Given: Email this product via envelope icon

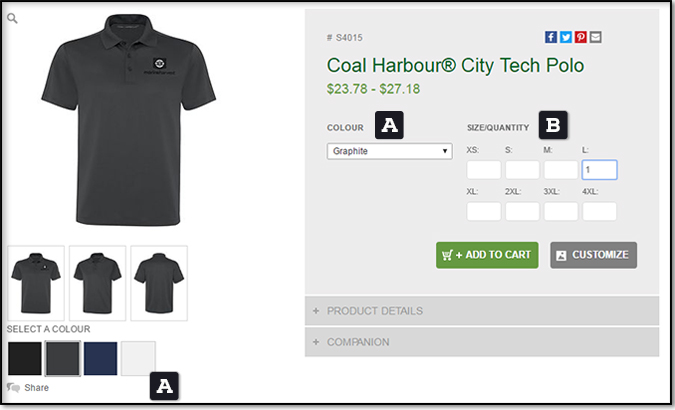Looking at the screenshot, I should (x=596, y=37).
